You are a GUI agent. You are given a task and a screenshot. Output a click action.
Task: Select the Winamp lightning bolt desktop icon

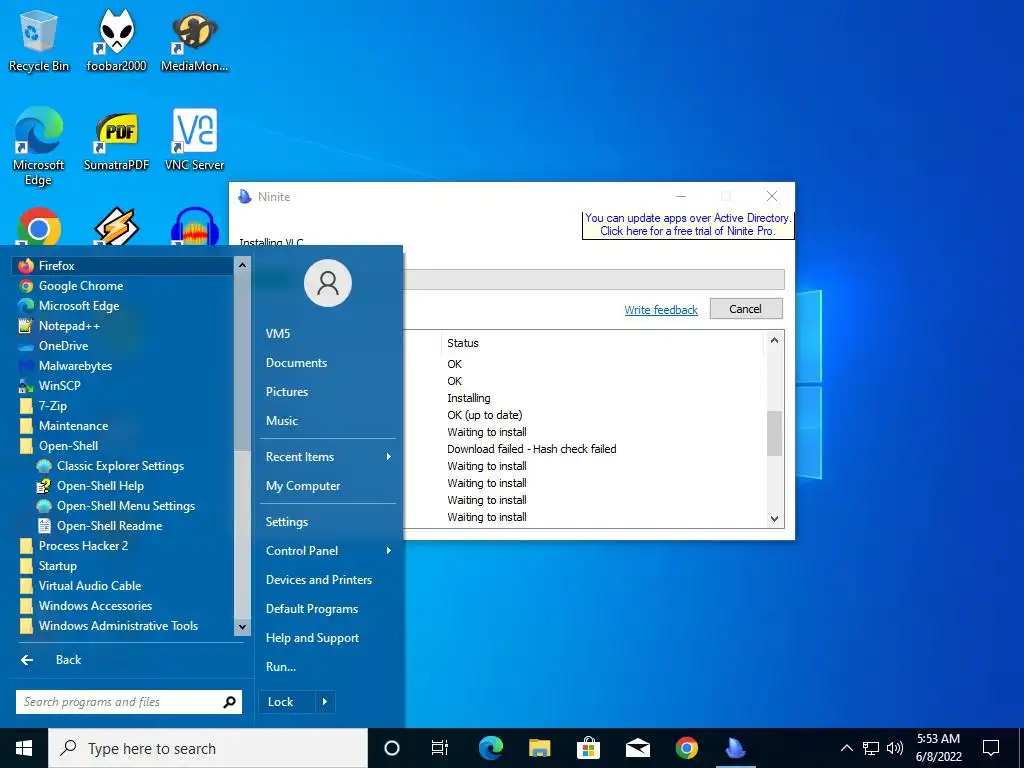(116, 227)
